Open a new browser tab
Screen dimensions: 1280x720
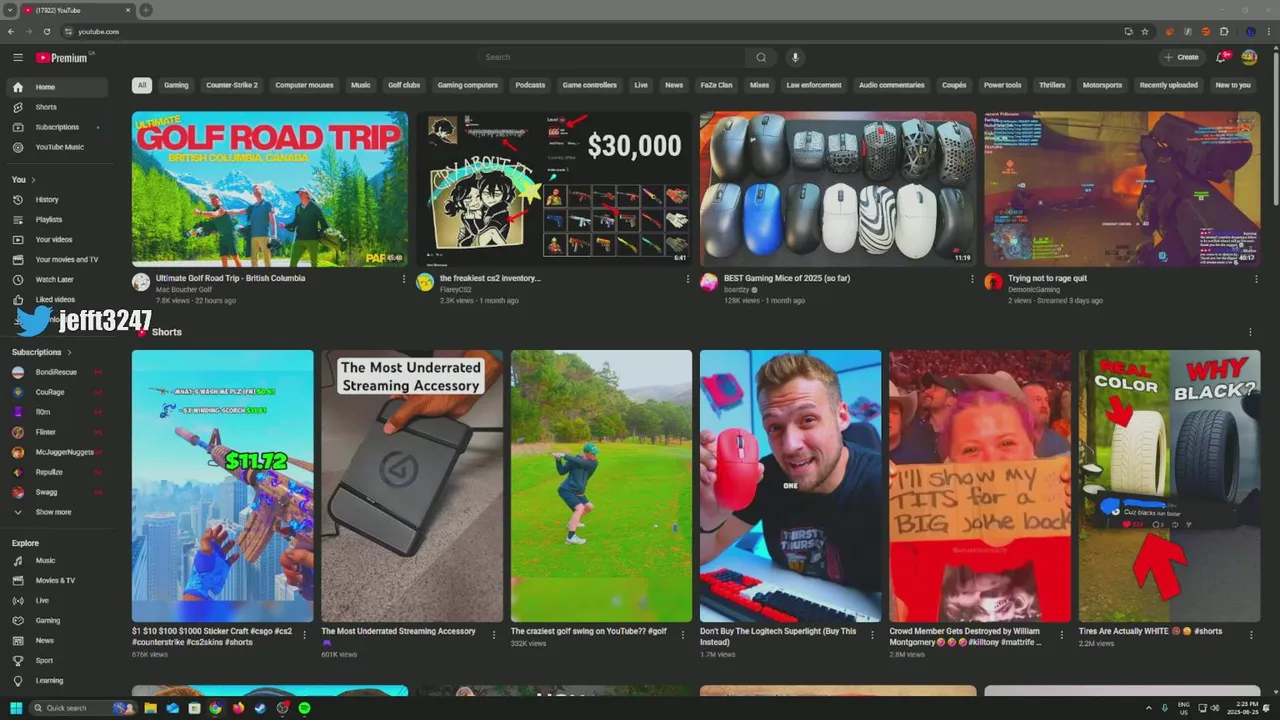[x=146, y=10]
